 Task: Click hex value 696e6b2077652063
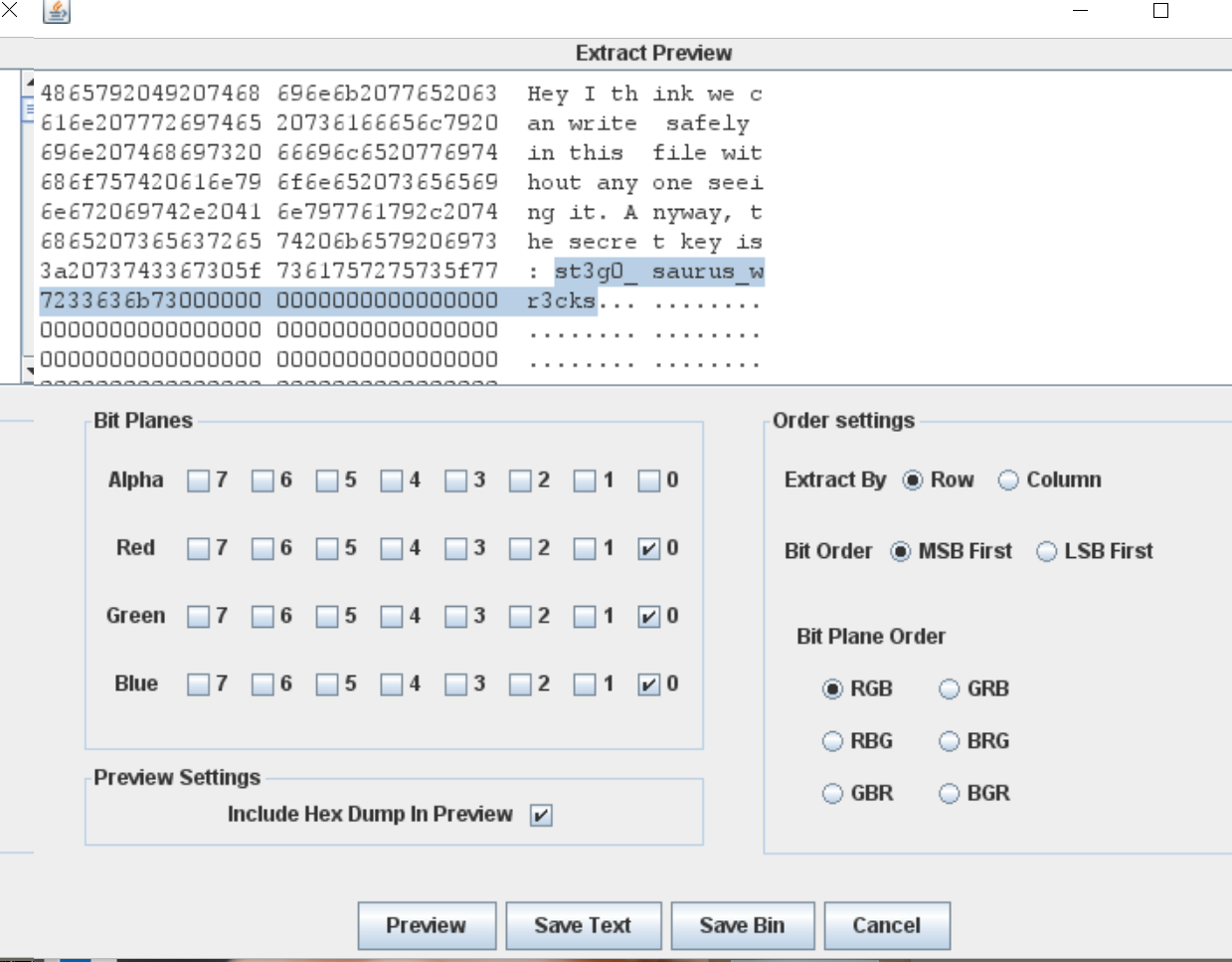(388, 94)
